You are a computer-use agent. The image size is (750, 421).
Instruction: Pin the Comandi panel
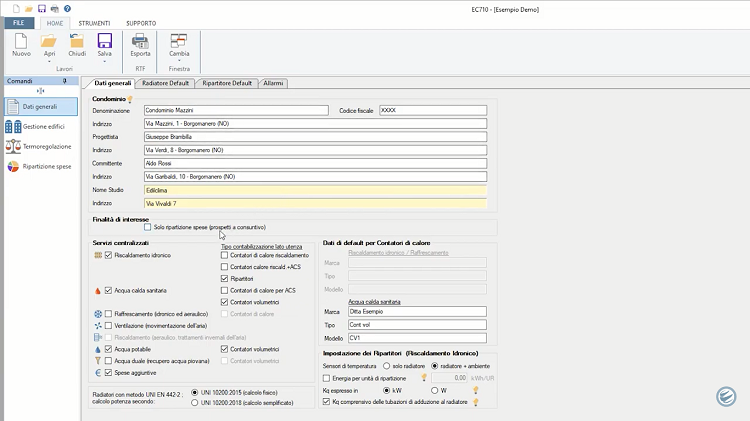click(64, 81)
